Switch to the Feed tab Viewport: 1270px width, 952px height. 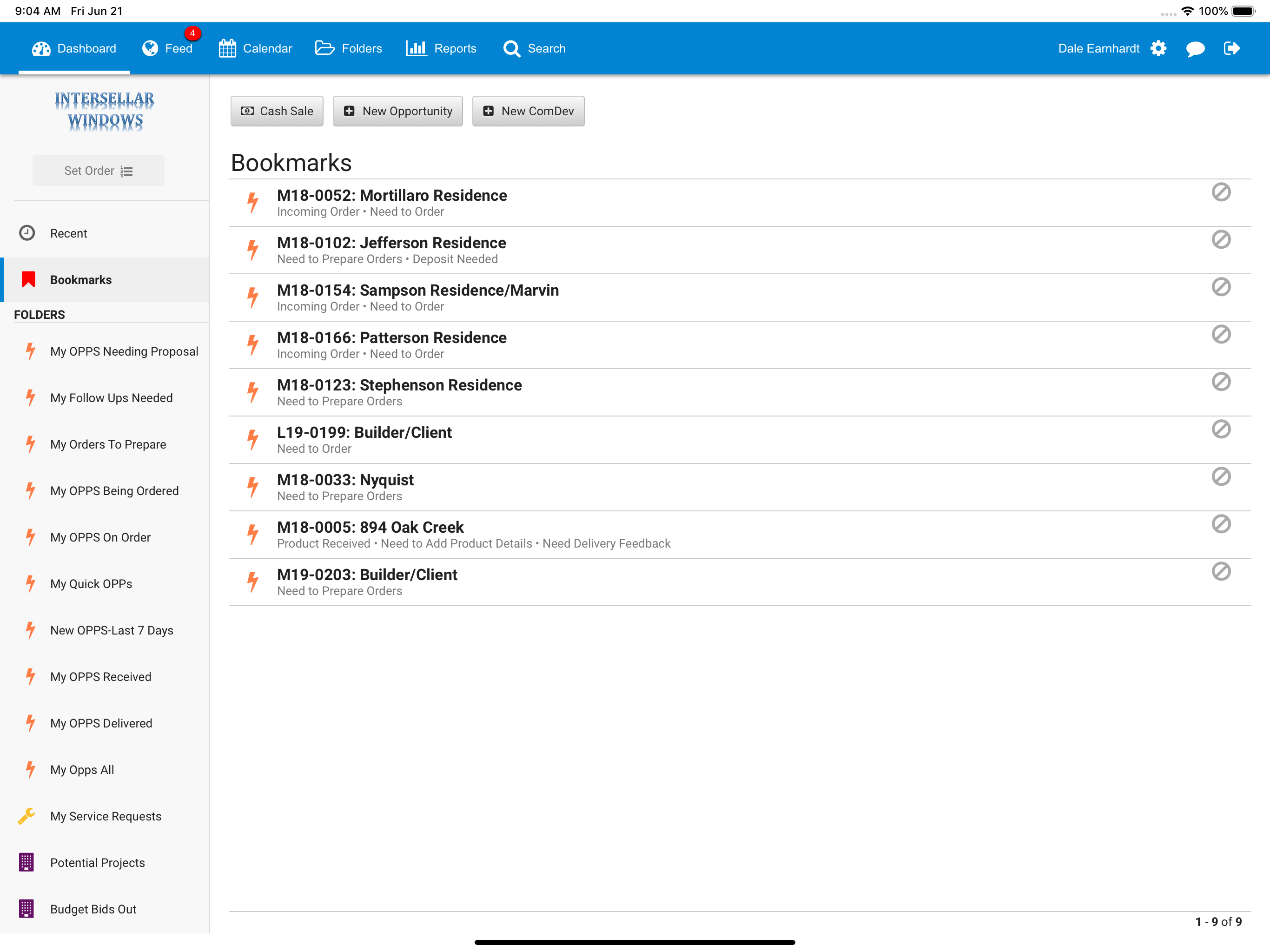(x=167, y=48)
